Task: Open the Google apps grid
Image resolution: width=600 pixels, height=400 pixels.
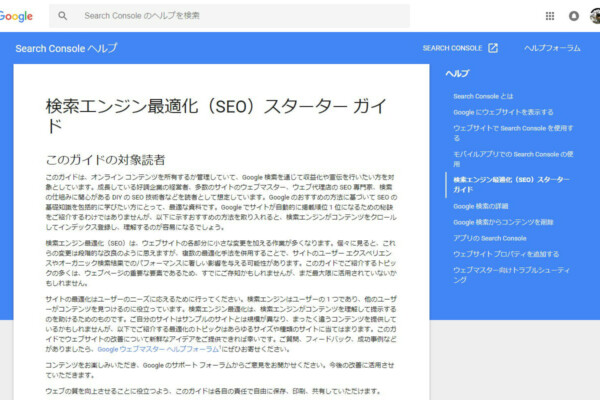Action: pos(550,16)
